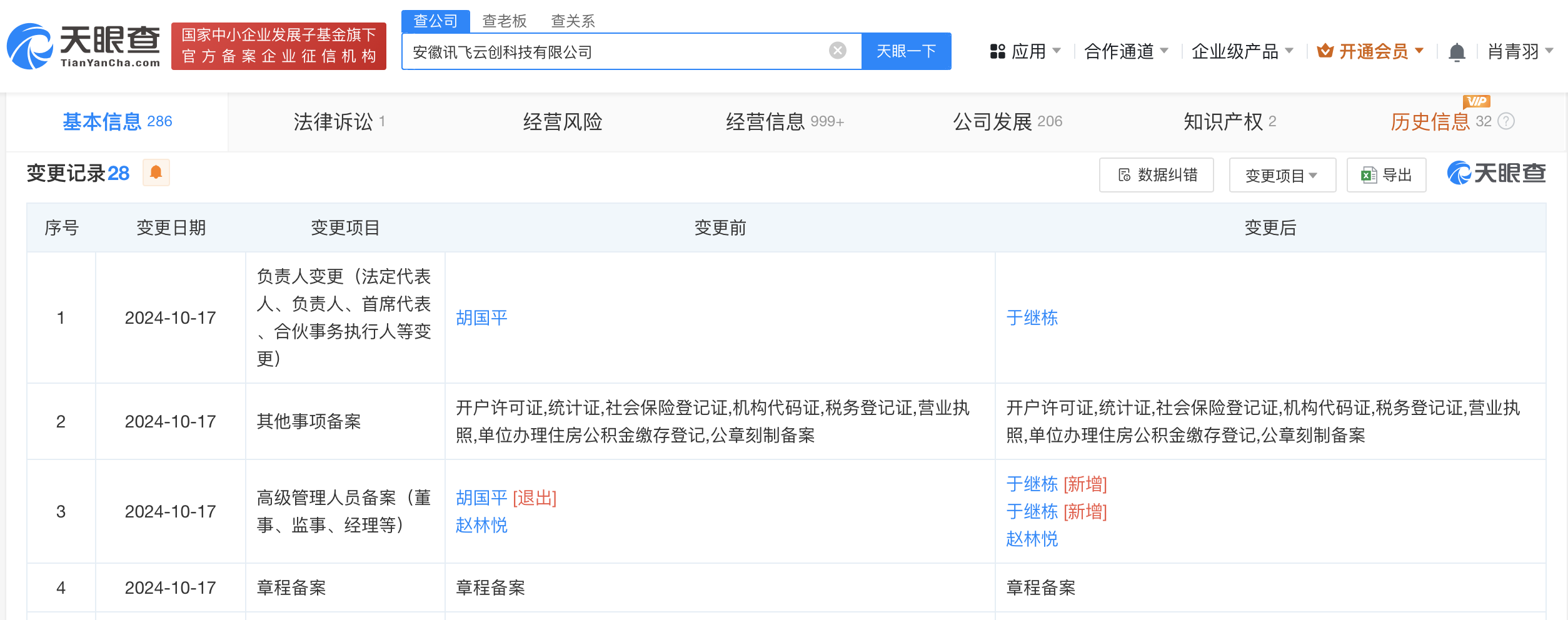
Task: Click 负责人变更 item cell in row 1
Action: coord(344,317)
